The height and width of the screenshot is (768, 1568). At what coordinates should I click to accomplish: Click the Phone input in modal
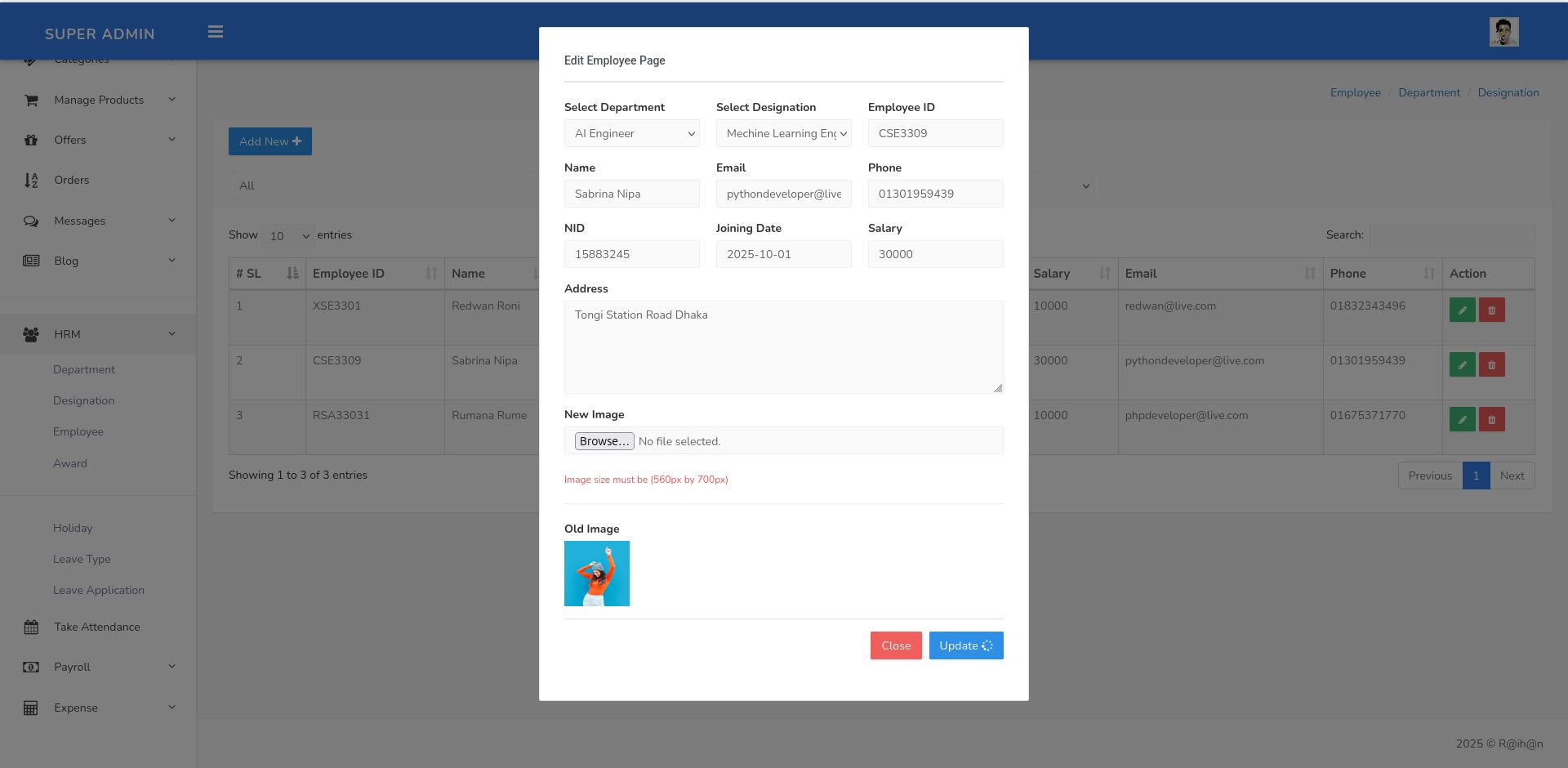pyautogui.click(x=936, y=194)
